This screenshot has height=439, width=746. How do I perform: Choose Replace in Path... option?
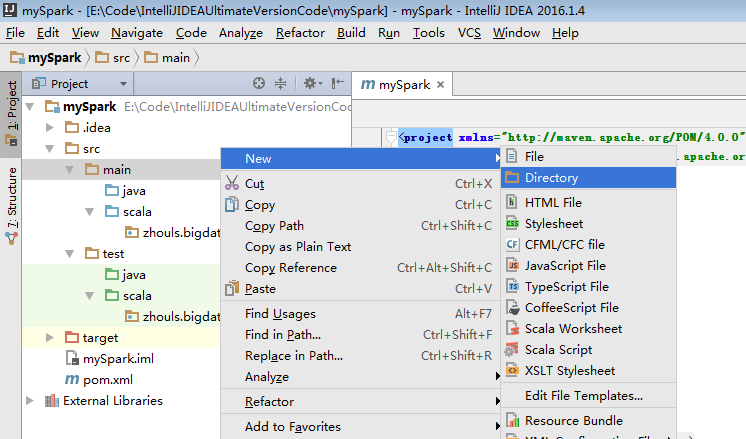[361, 355]
